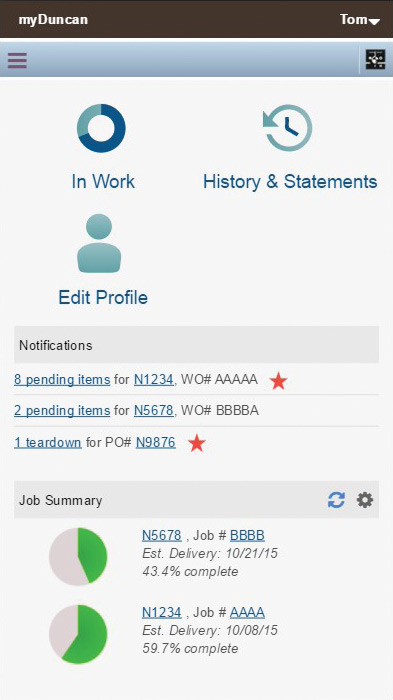Open job BBBB link
393x700 pixels.
click(247, 535)
